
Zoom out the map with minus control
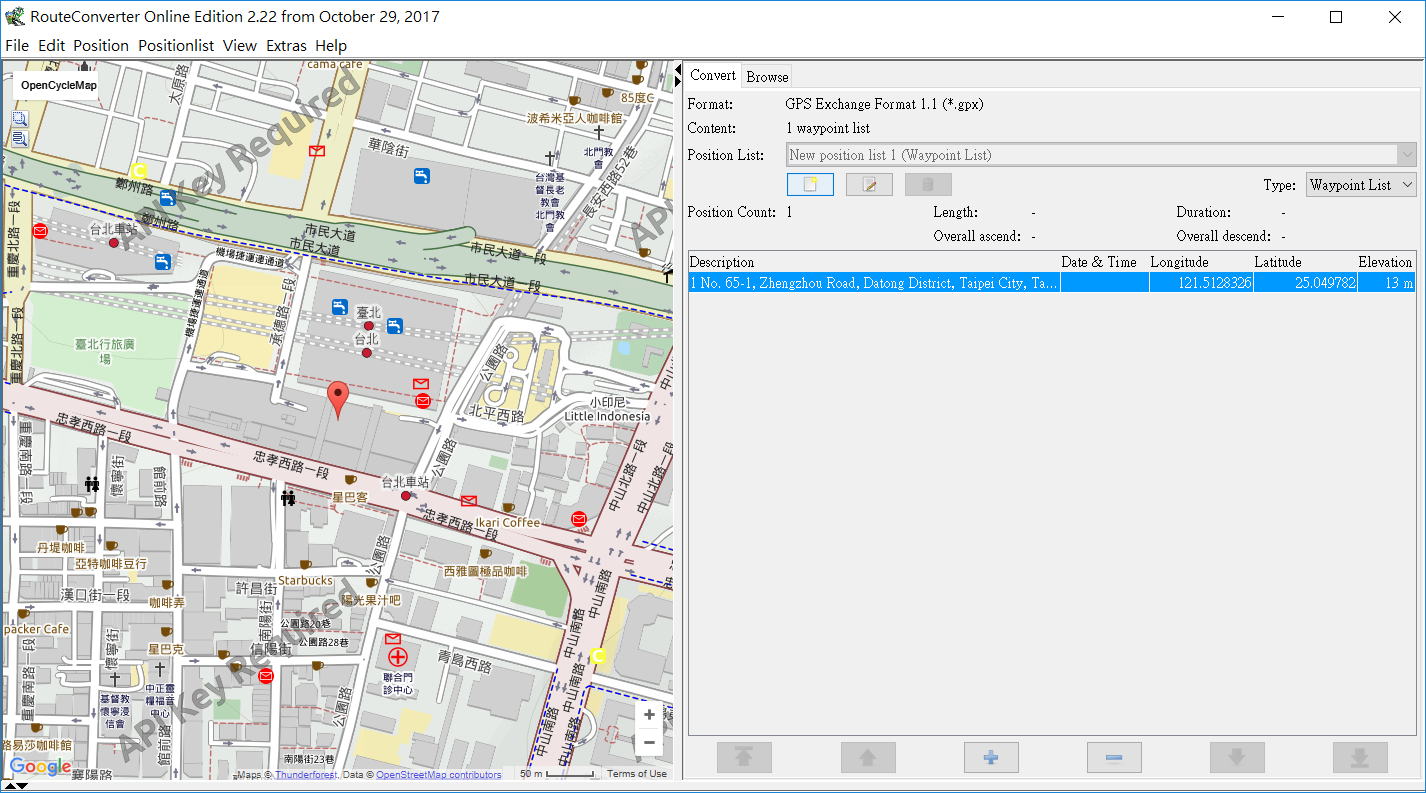tap(649, 742)
